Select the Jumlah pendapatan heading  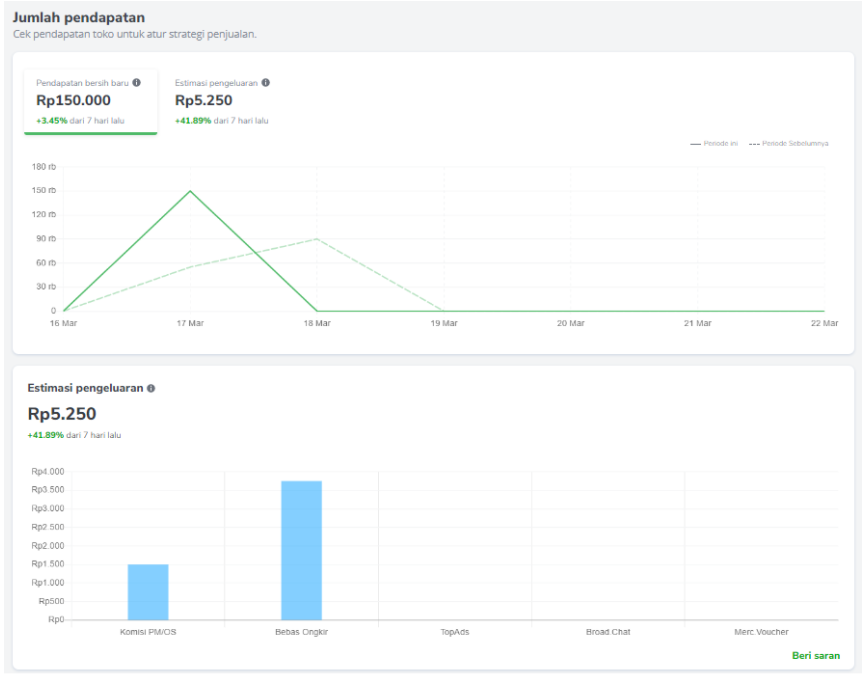[79, 18]
